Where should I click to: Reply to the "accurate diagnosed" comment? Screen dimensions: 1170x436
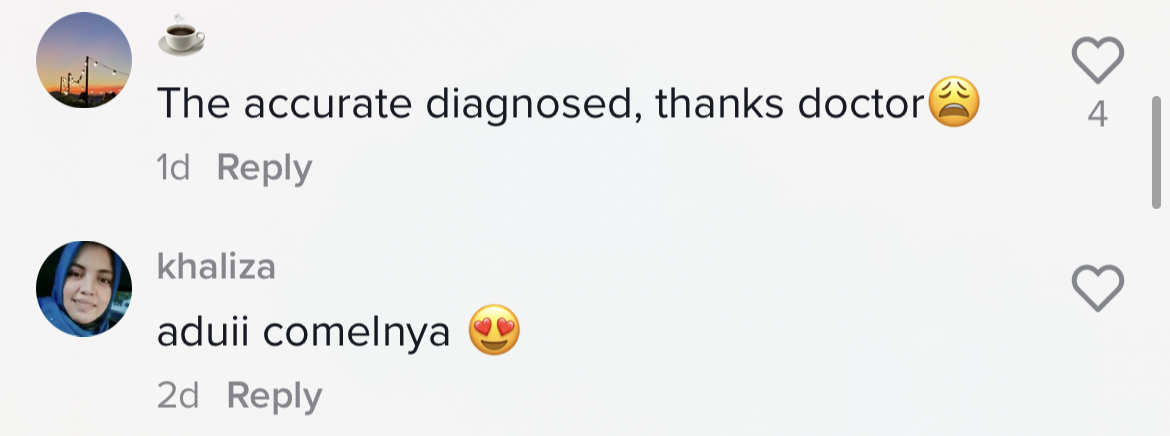pos(264,168)
